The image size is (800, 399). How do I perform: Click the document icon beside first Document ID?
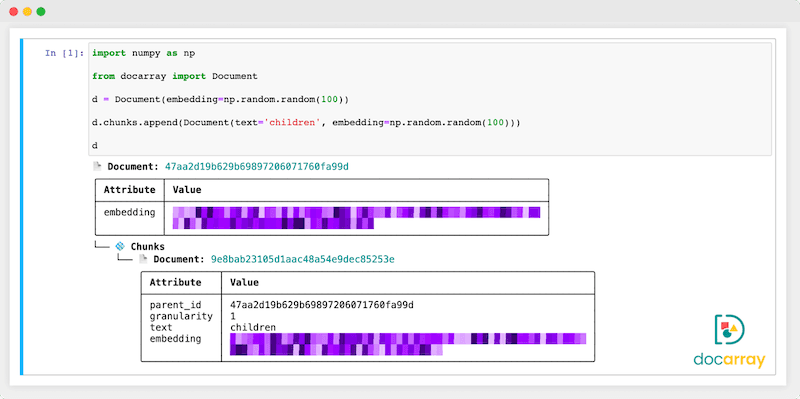[97, 166]
